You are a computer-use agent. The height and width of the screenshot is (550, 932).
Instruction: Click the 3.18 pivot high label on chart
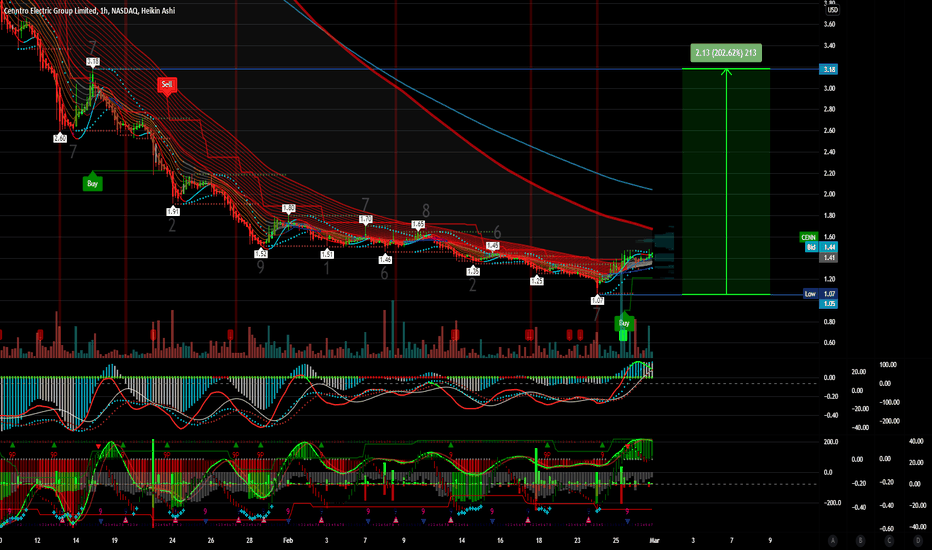(93, 61)
